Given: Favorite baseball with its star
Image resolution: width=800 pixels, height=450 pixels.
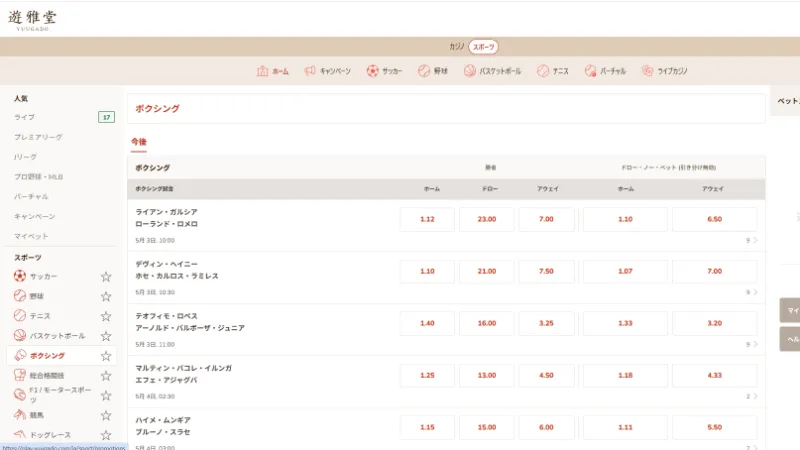Looking at the screenshot, I should tap(106, 296).
